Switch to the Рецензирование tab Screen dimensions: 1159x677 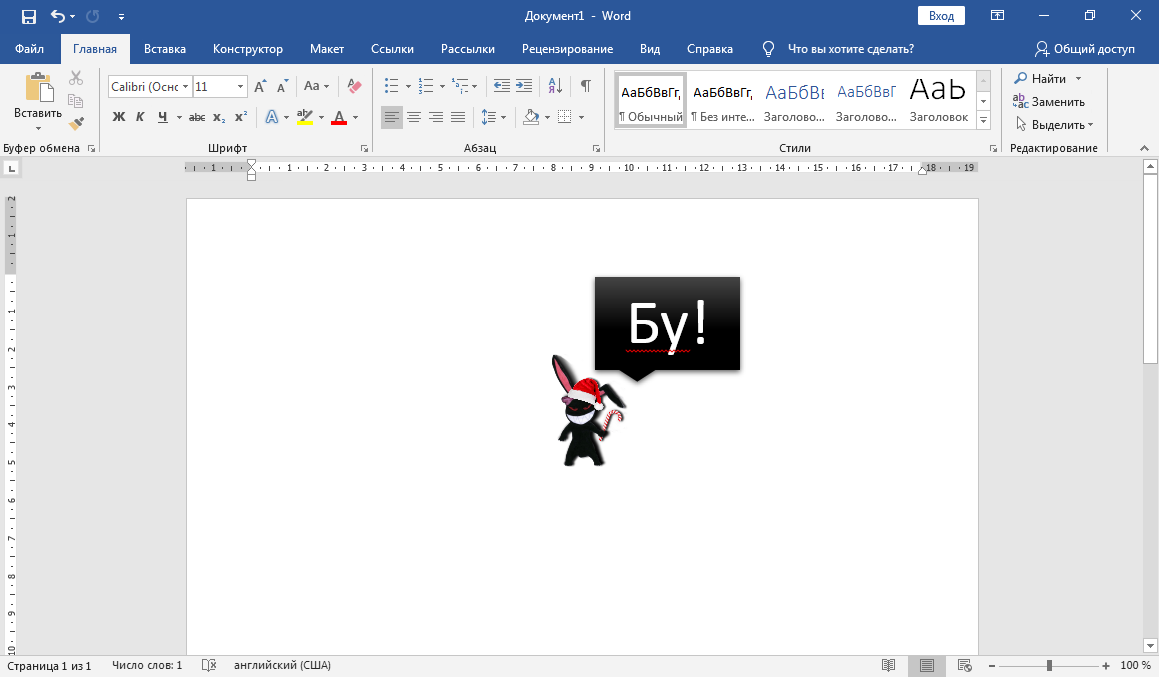tap(568, 49)
